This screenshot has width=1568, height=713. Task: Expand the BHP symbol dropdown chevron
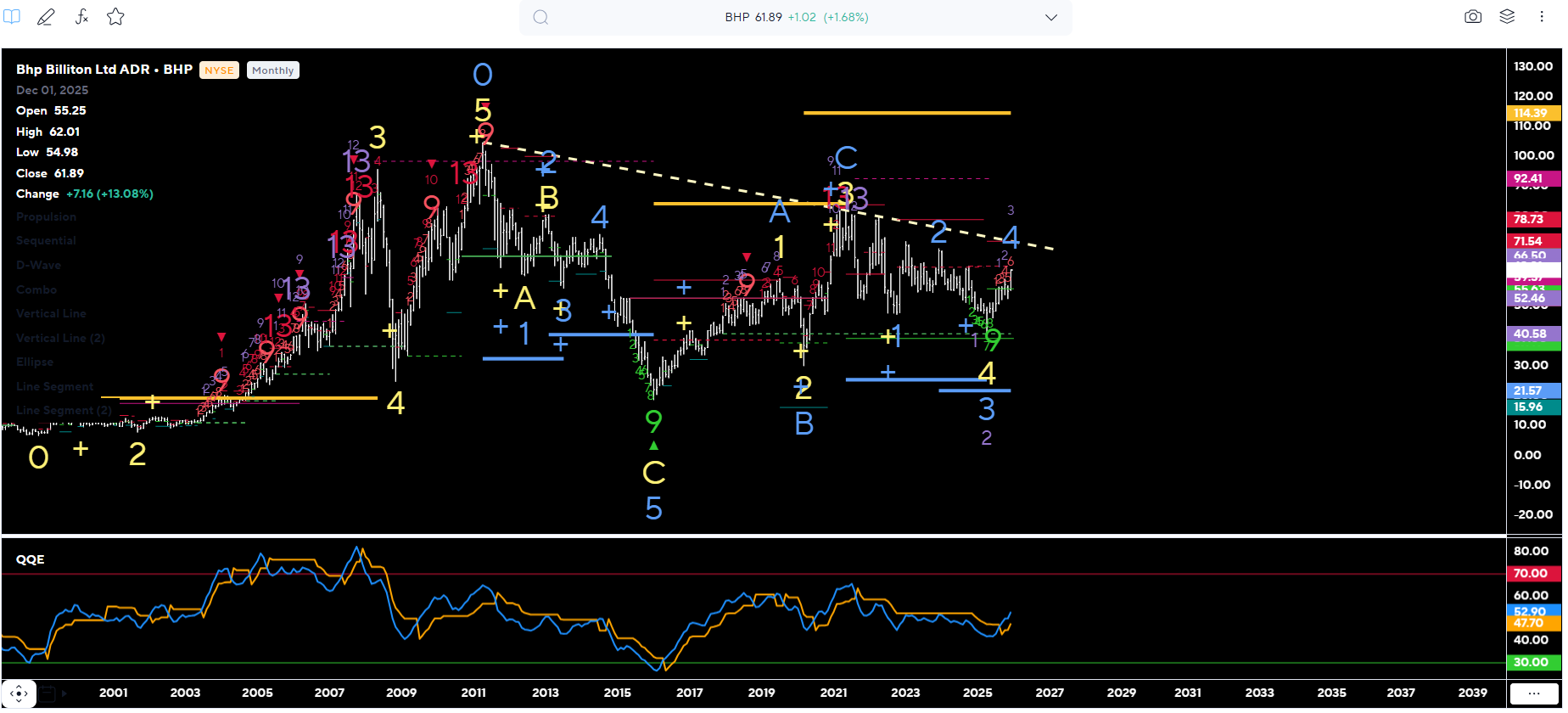click(x=1051, y=18)
